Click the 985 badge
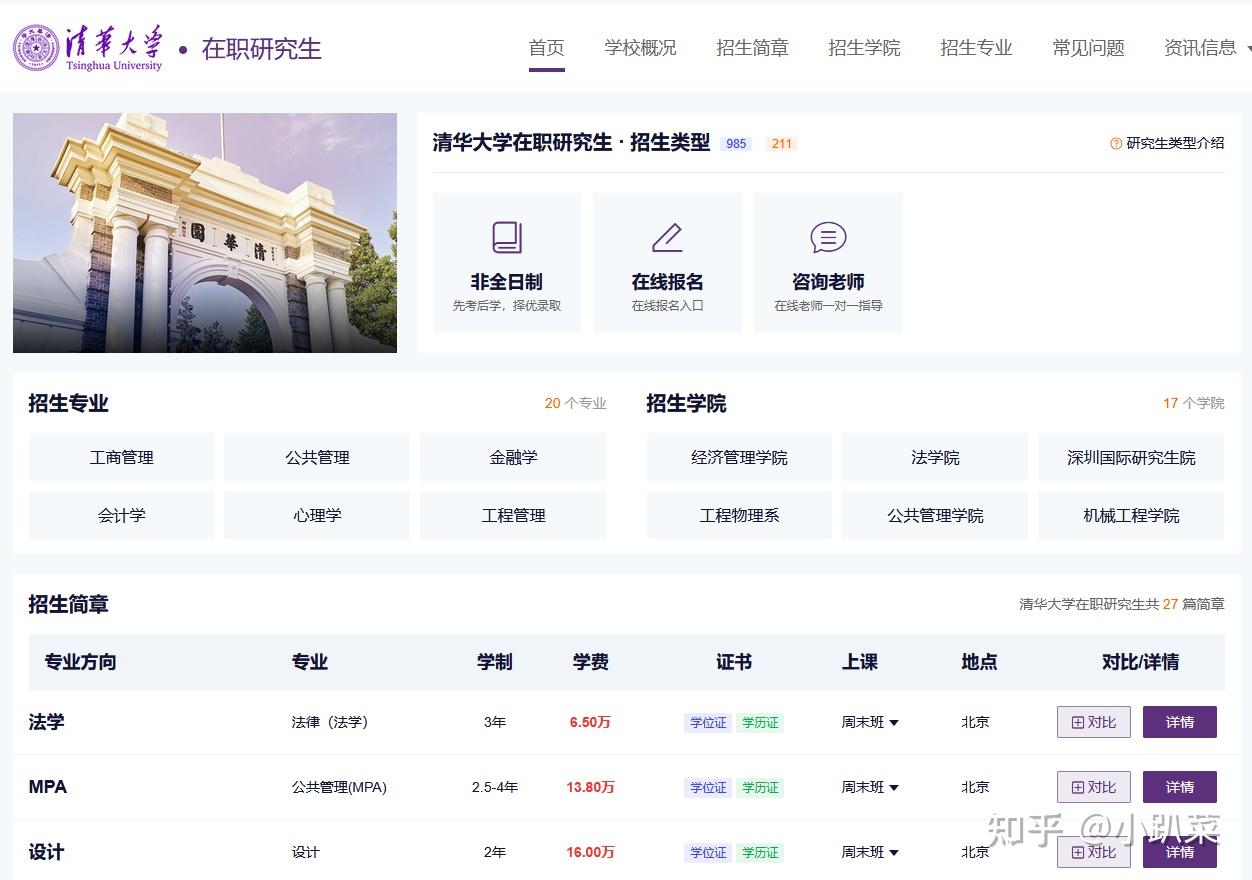Viewport: 1252px width, 880px height. click(x=737, y=144)
